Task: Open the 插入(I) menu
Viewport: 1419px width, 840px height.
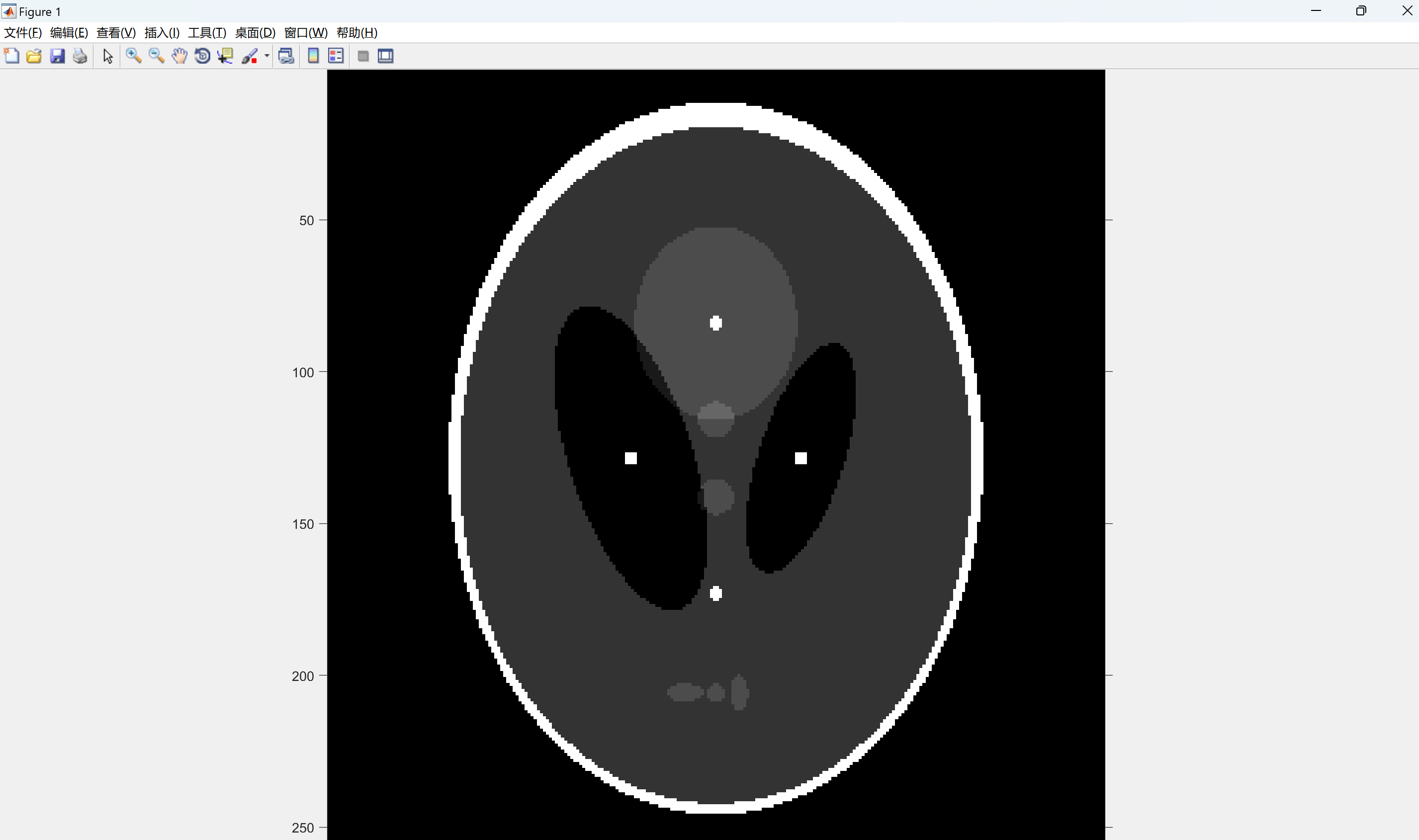Action: click(x=162, y=33)
